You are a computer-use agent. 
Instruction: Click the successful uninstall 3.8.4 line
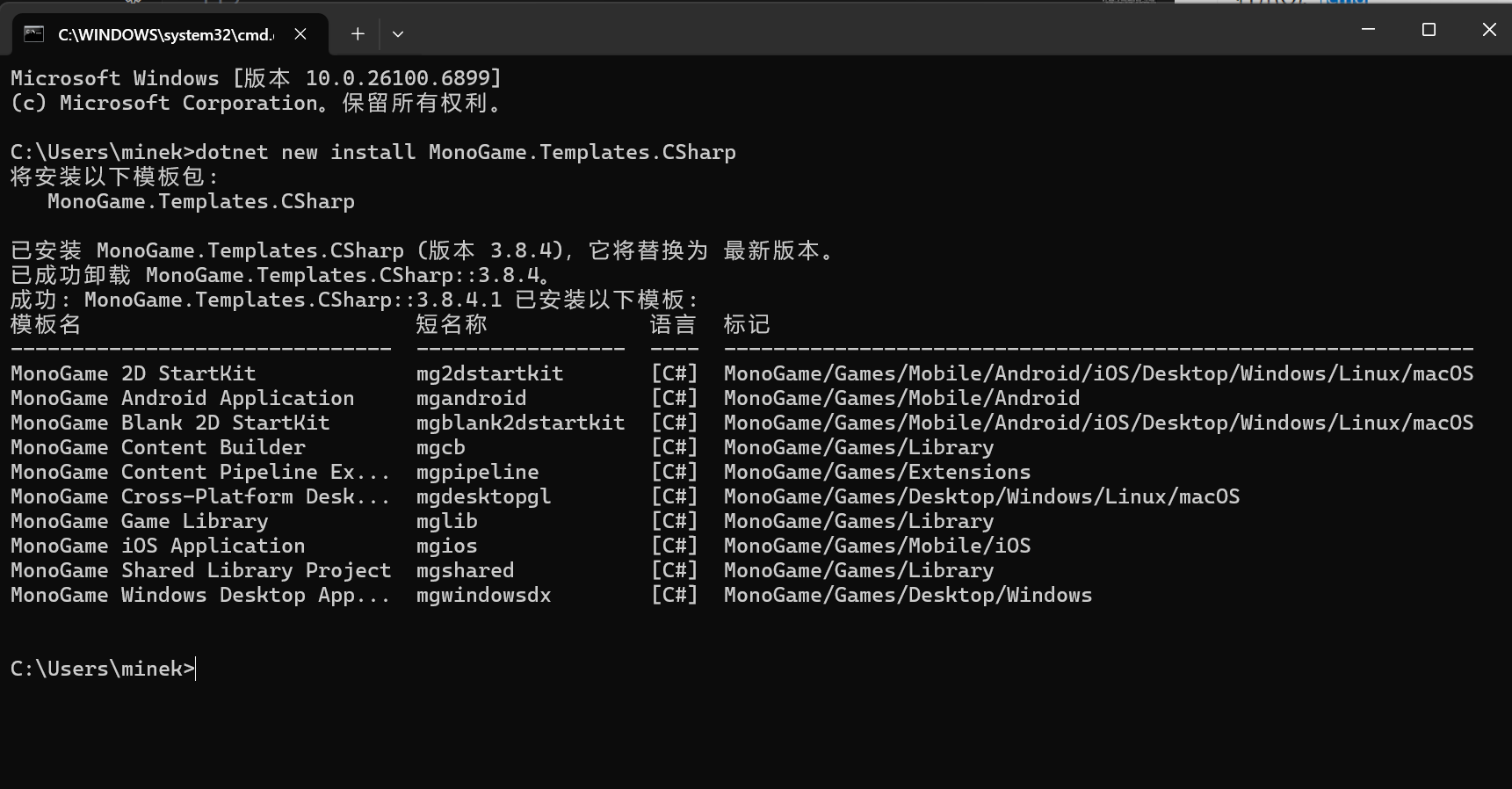(x=281, y=275)
